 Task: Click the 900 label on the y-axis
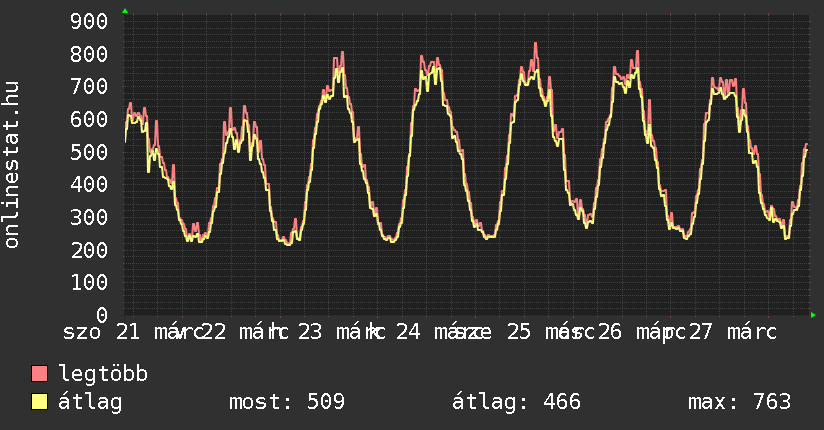[90, 21]
